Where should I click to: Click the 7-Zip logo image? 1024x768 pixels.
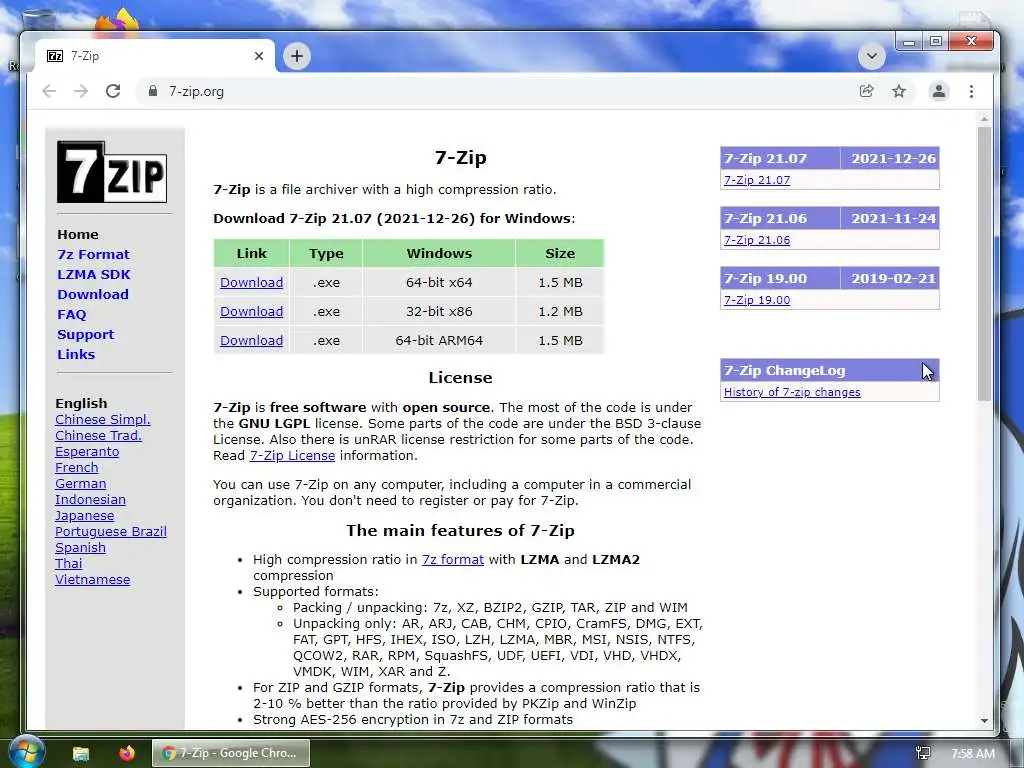pyautogui.click(x=112, y=172)
